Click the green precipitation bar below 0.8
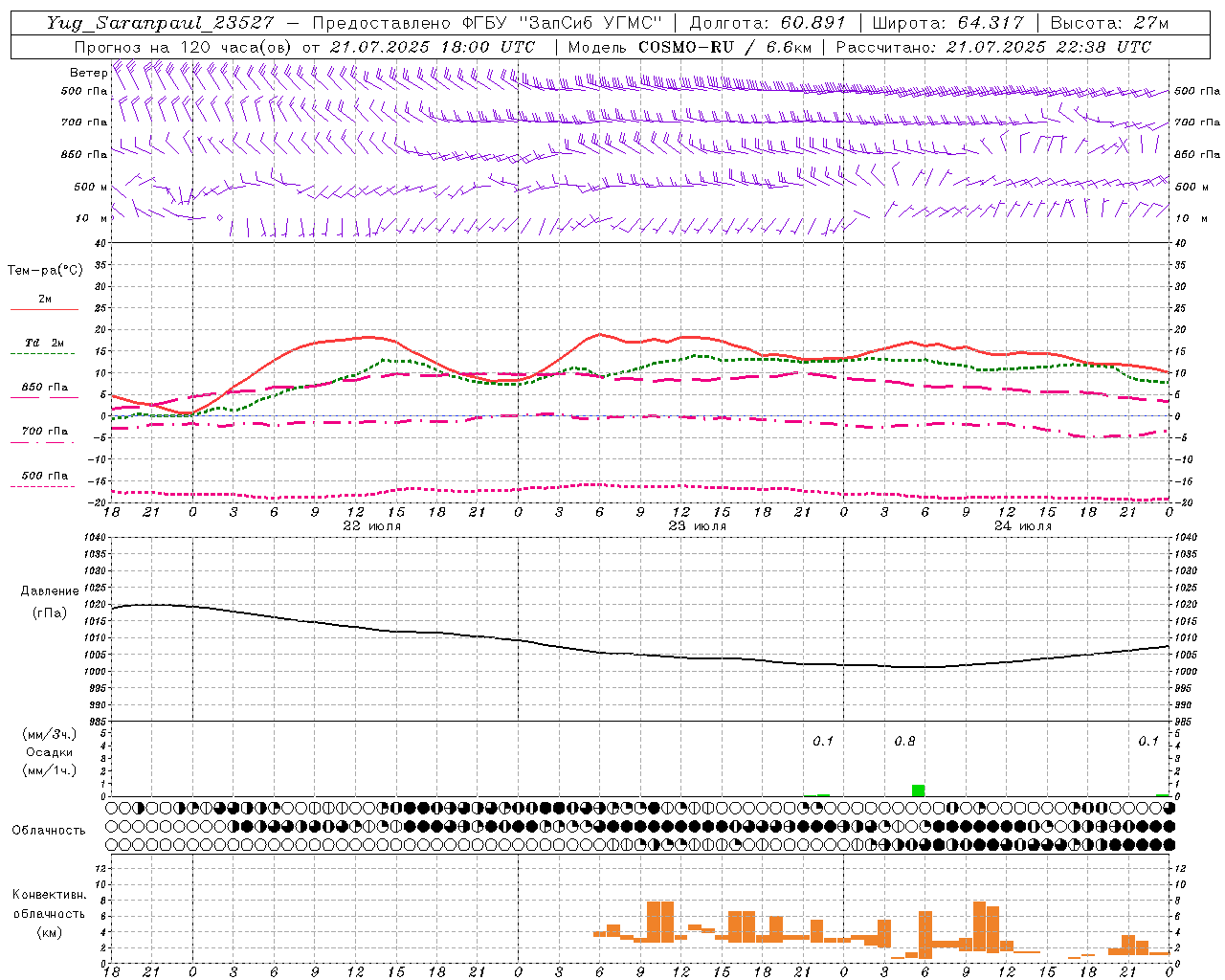The height and width of the screenshot is (980, 1225). (x=918, y=791)
